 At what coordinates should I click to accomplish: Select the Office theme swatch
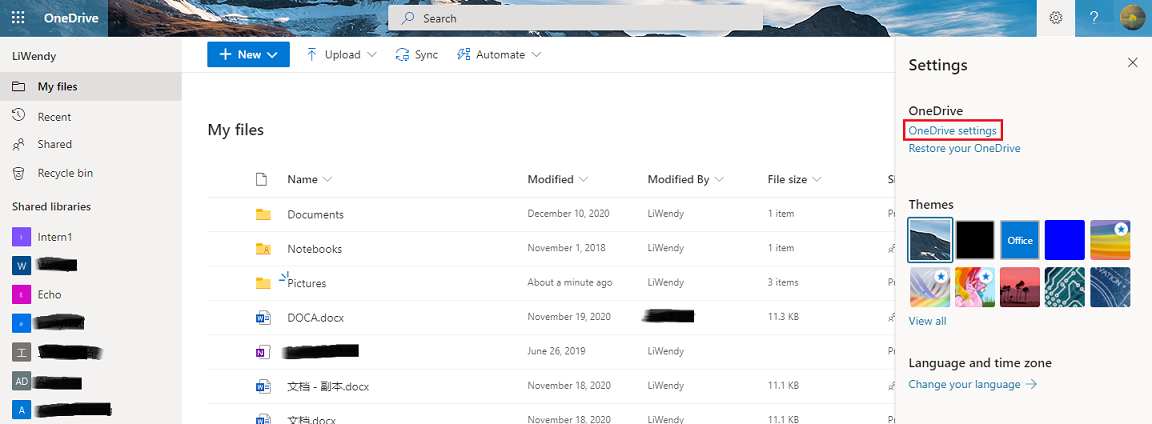[1020, 240]
